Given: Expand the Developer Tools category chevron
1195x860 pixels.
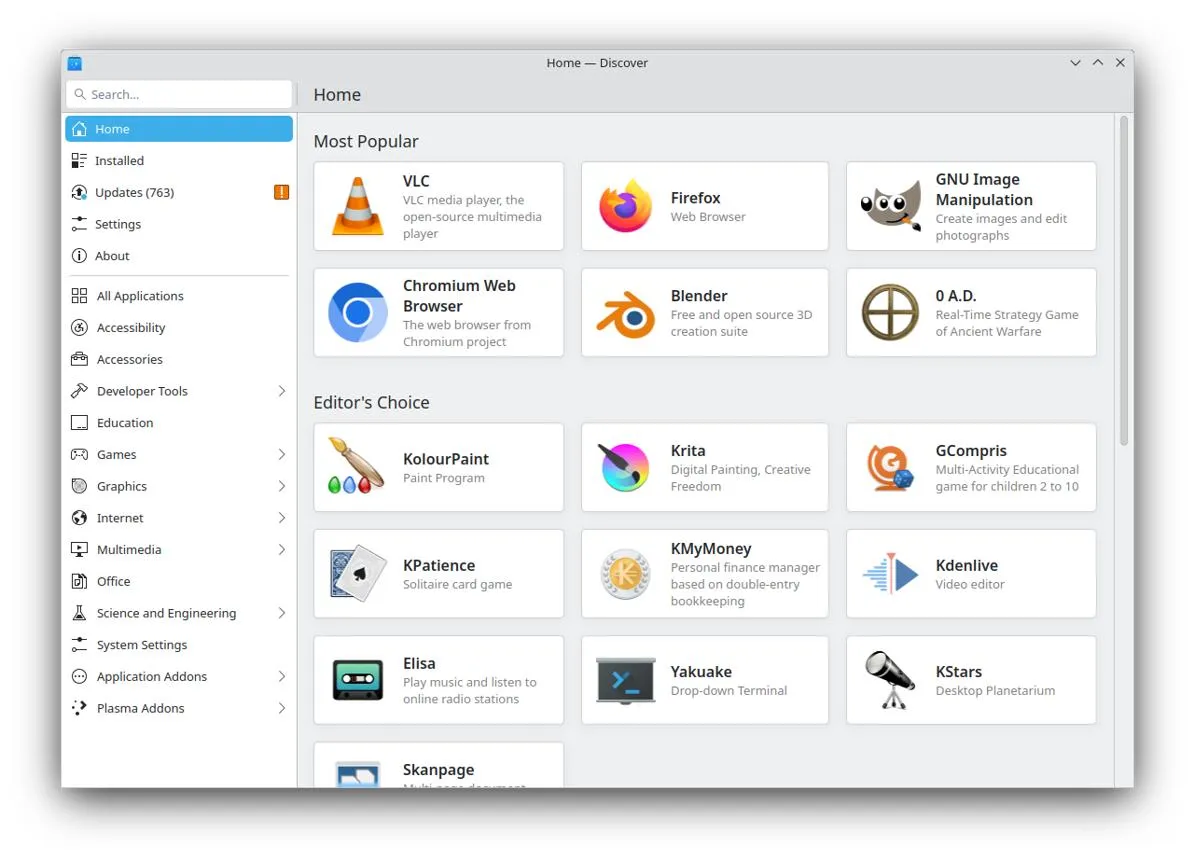Looking at the screenshot, I should [282, 391].
